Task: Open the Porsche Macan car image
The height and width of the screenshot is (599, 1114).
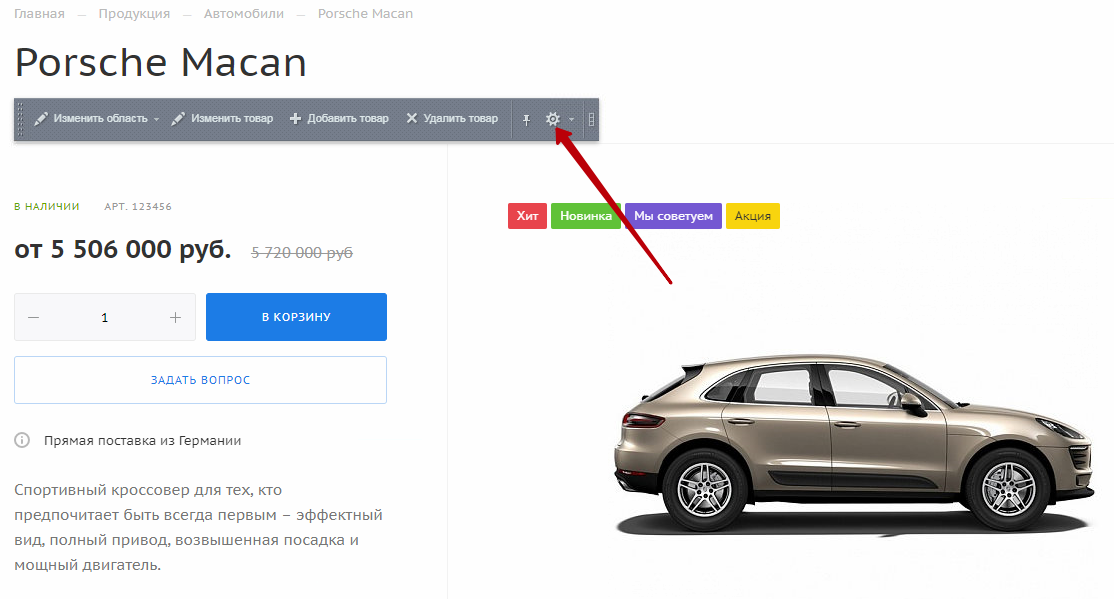Action: (x=854, y=444)
